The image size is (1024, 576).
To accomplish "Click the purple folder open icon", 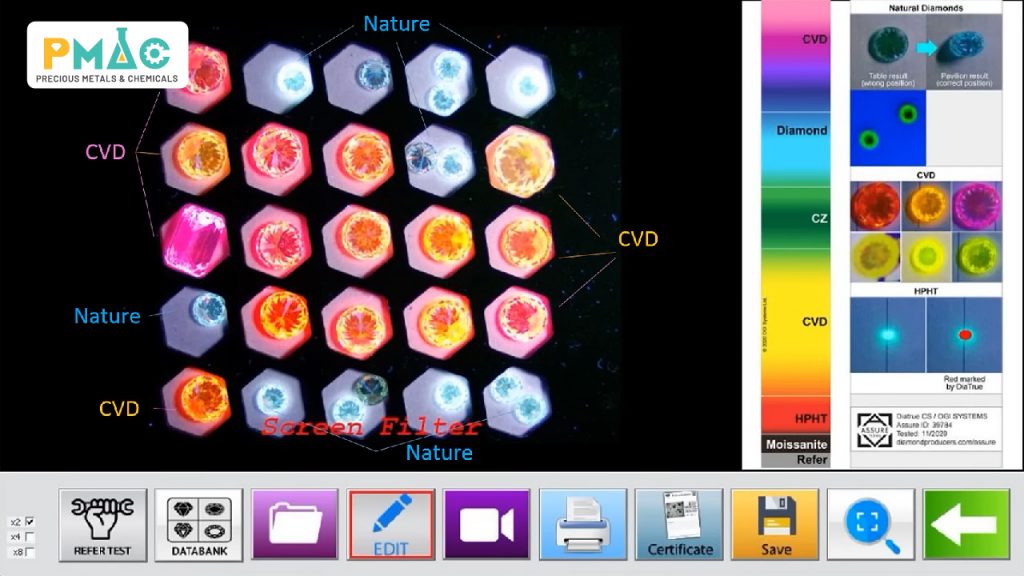I will coord(295,523).
